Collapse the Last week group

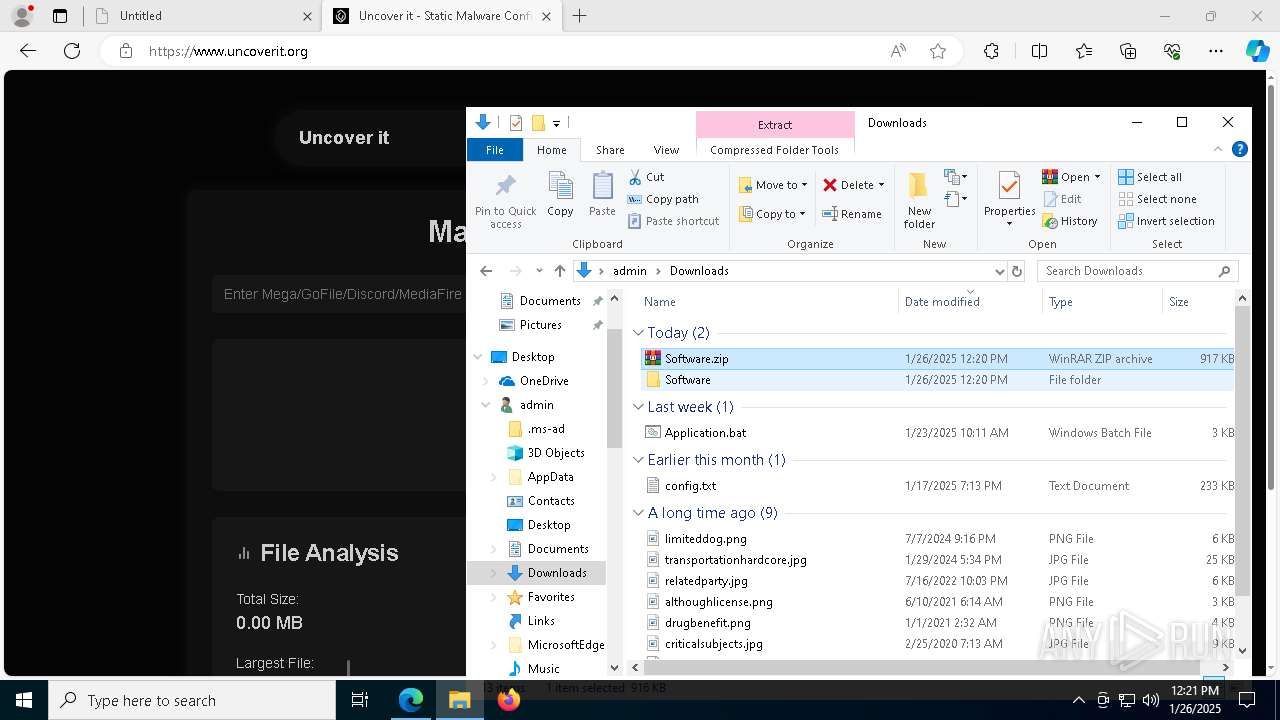pyautogui.click(x=639, y=407)
